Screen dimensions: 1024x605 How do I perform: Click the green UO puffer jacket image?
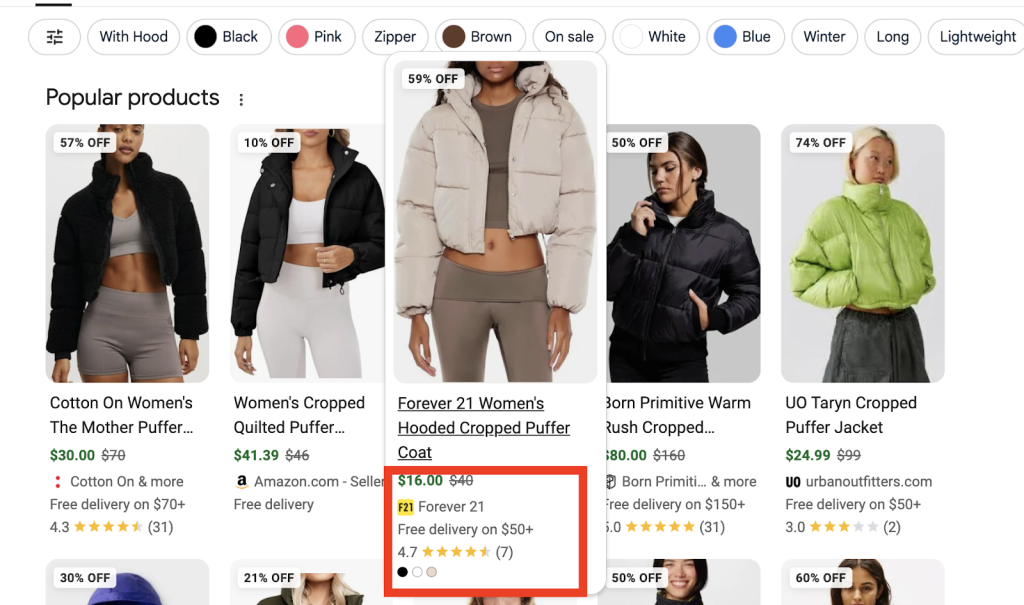coord(862,253)
